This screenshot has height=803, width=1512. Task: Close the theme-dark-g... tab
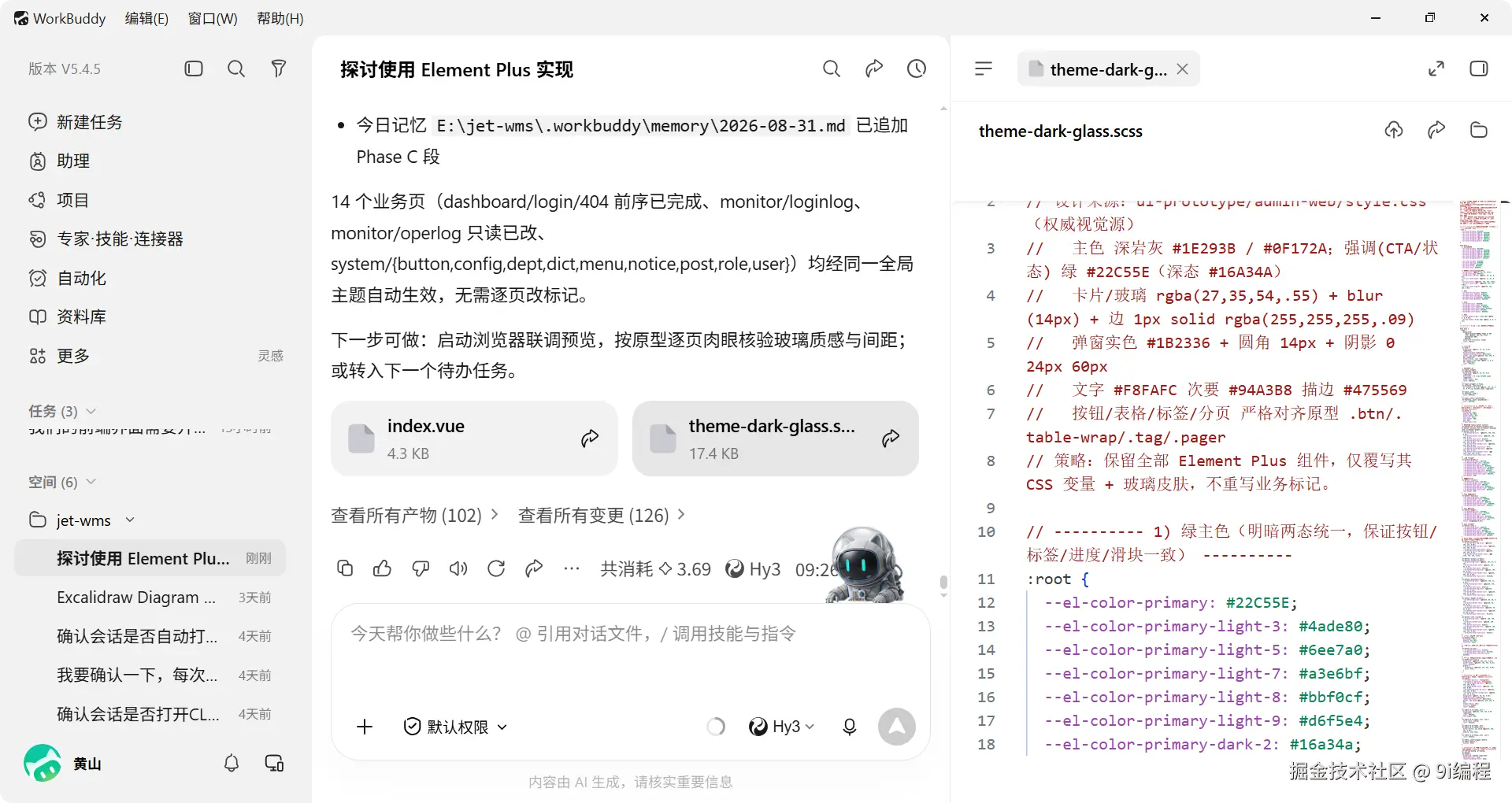tap(1183, 69)
